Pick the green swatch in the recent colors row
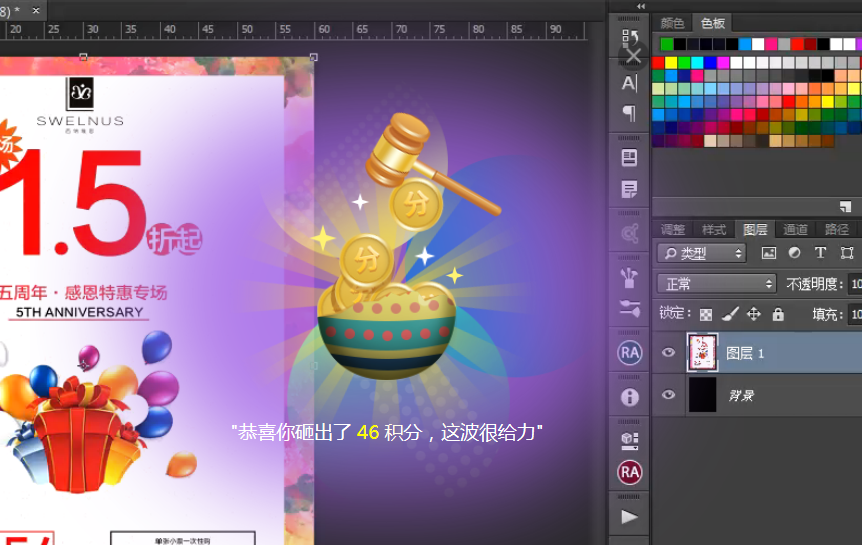The width and height of the screenshot is (862, 545). [x=667, y=44]
